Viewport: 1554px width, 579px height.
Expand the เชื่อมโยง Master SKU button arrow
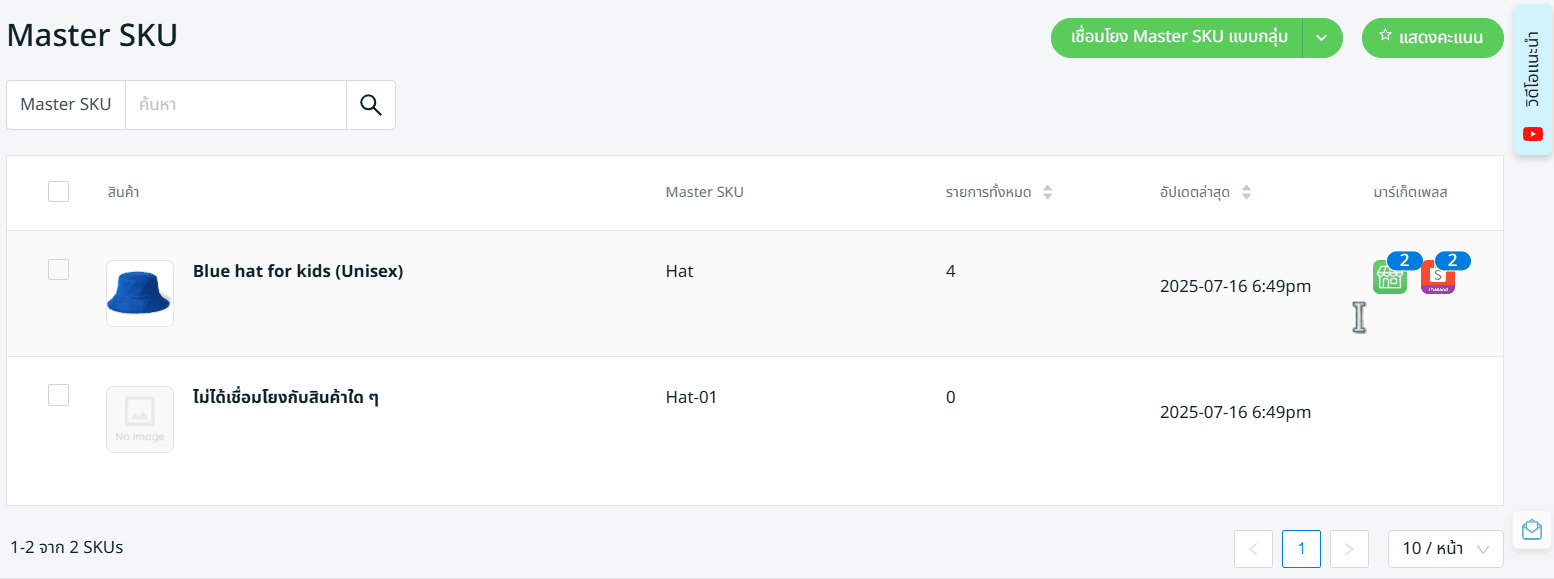[x=1322, y=38]
